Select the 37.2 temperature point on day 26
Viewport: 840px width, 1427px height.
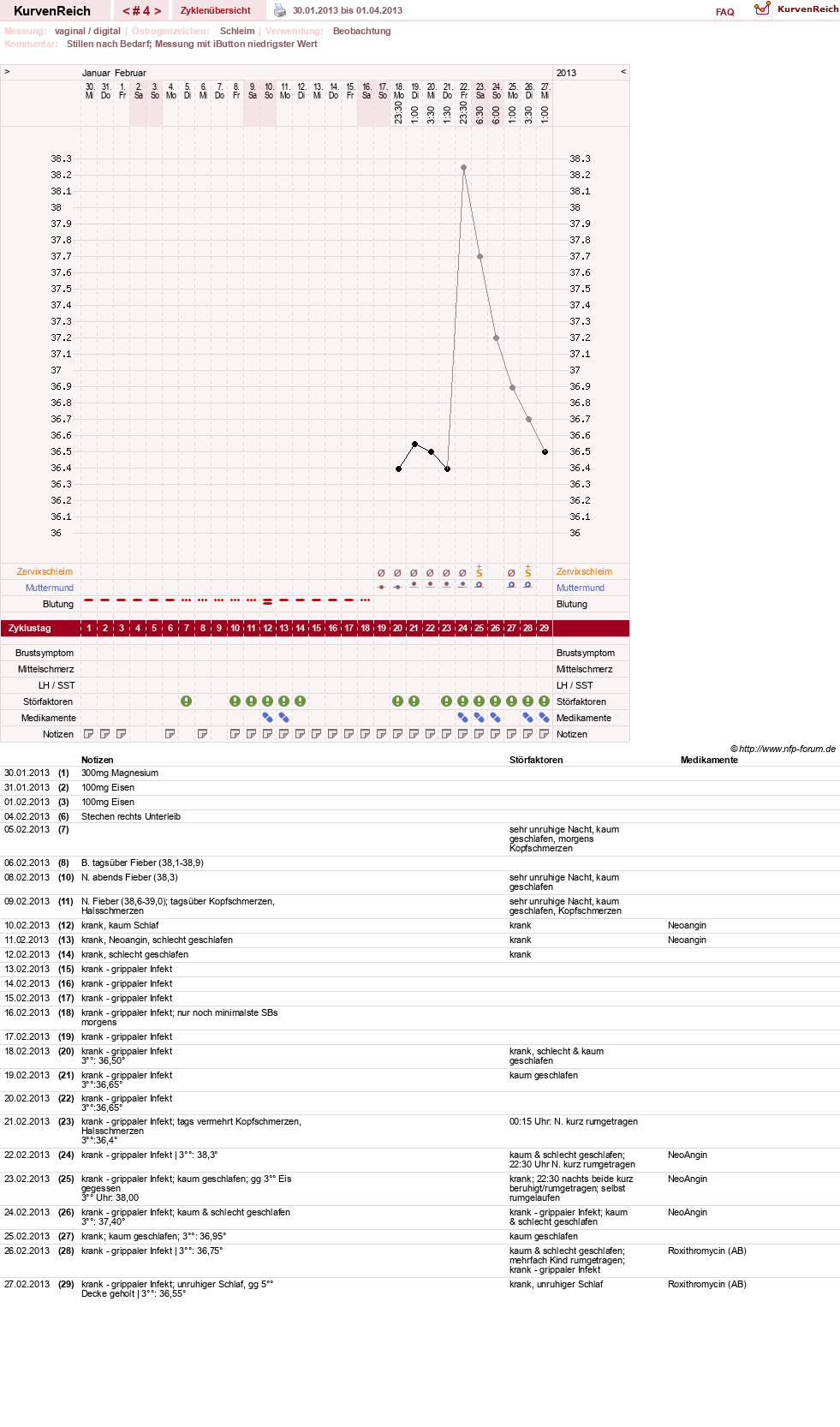496,338
